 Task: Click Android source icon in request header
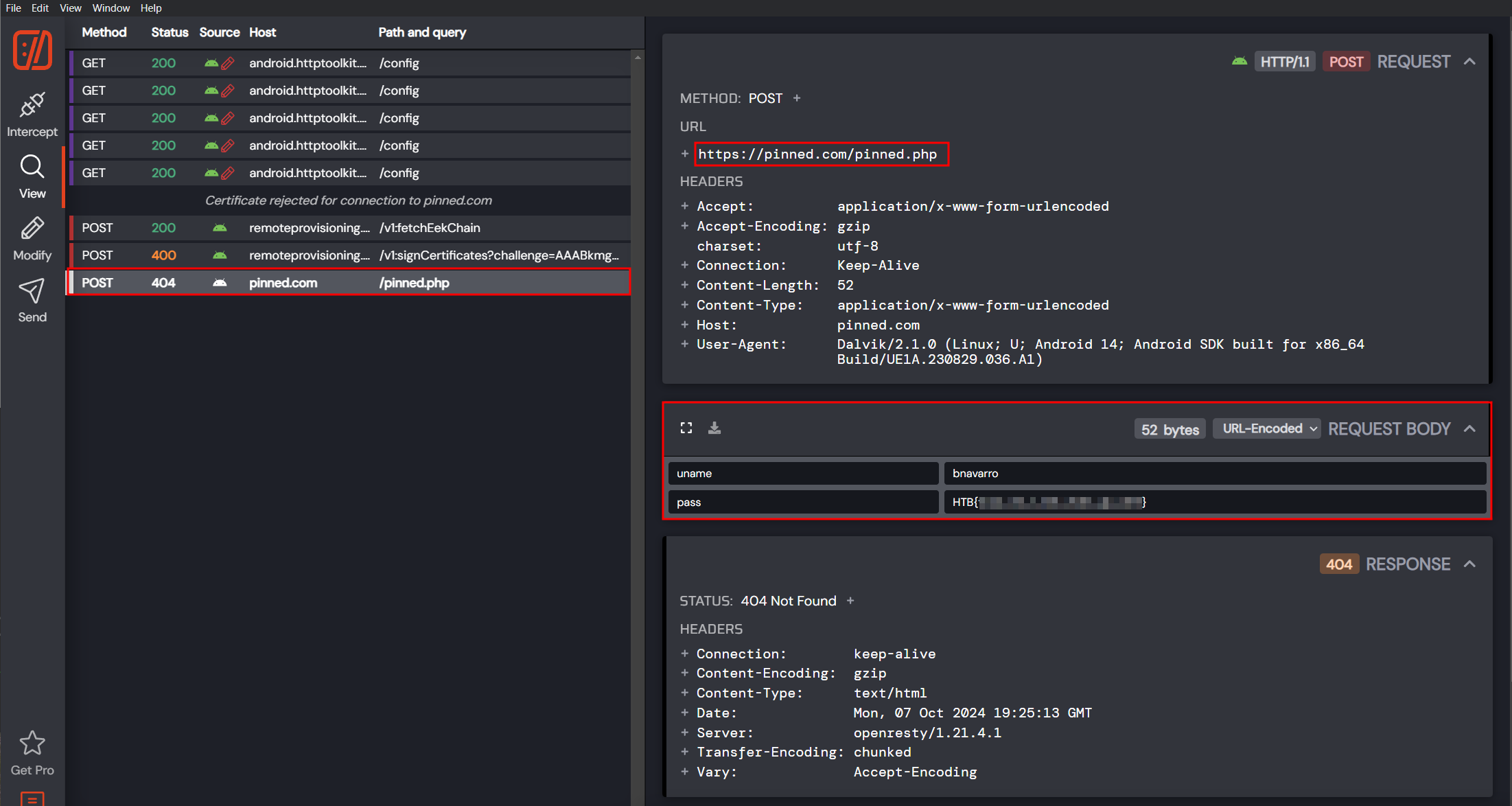tap(1240, 61)
